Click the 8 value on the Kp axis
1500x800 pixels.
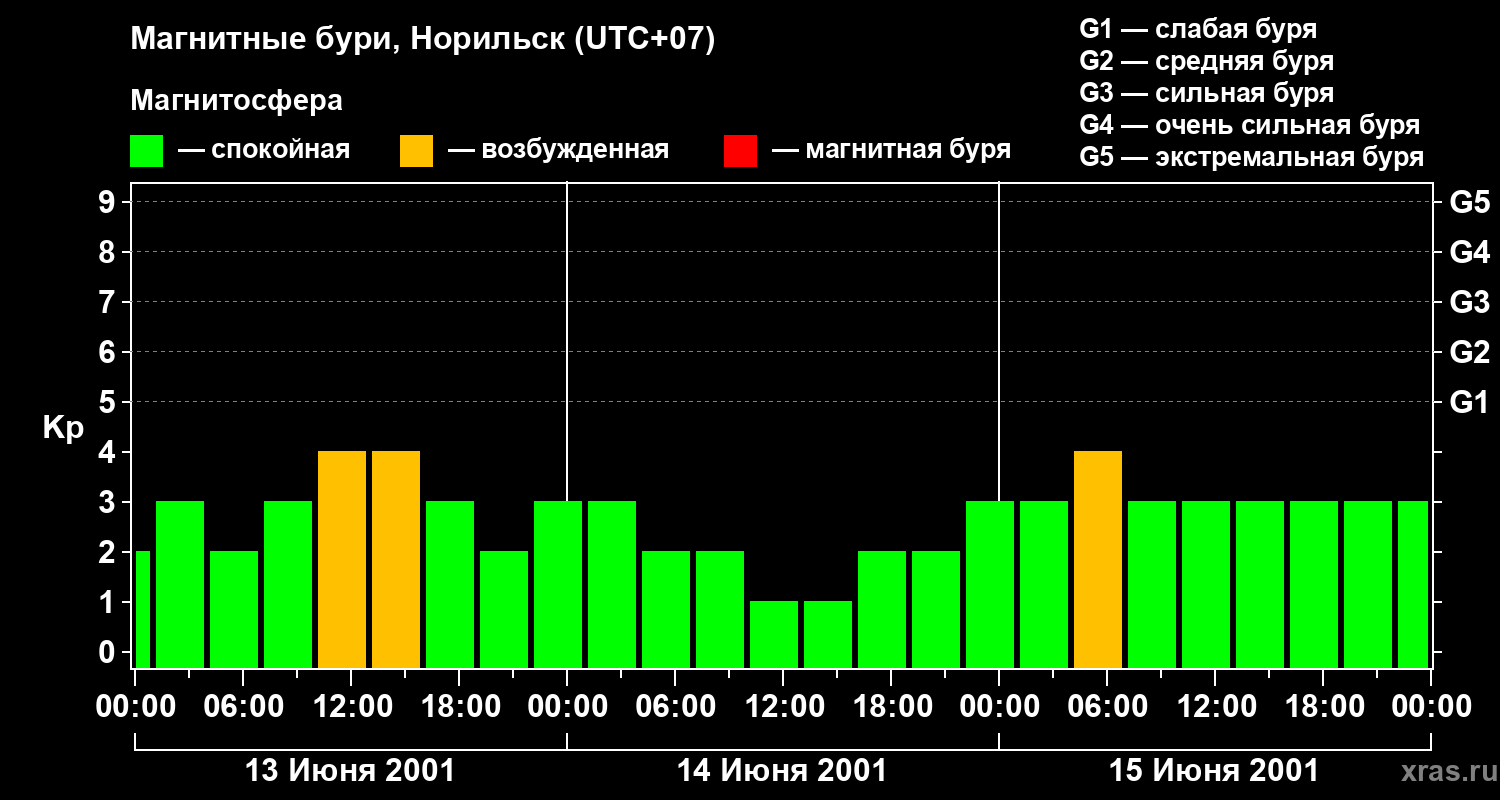(109, 252)
